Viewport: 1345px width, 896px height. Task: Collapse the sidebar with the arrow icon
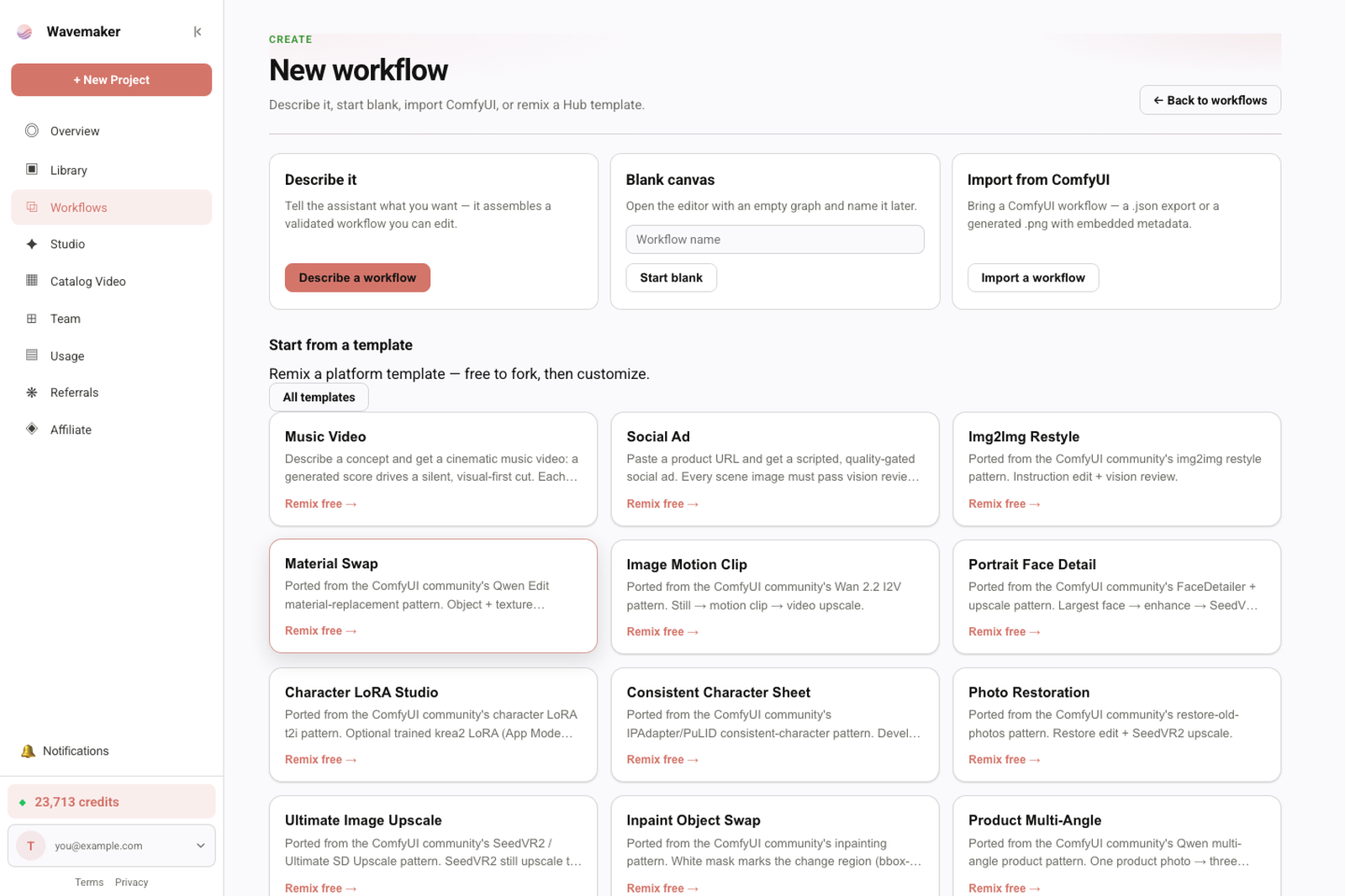(198, 32)
